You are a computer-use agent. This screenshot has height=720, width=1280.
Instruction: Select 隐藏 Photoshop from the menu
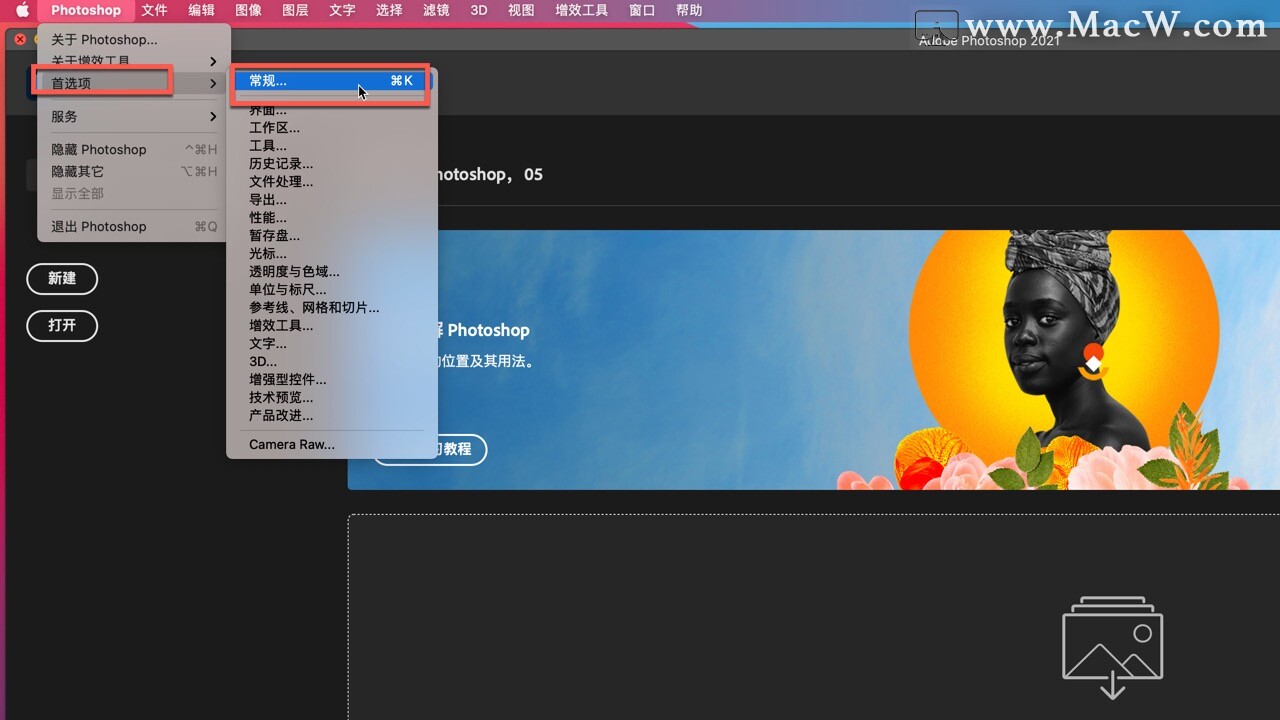click(98, 149)
